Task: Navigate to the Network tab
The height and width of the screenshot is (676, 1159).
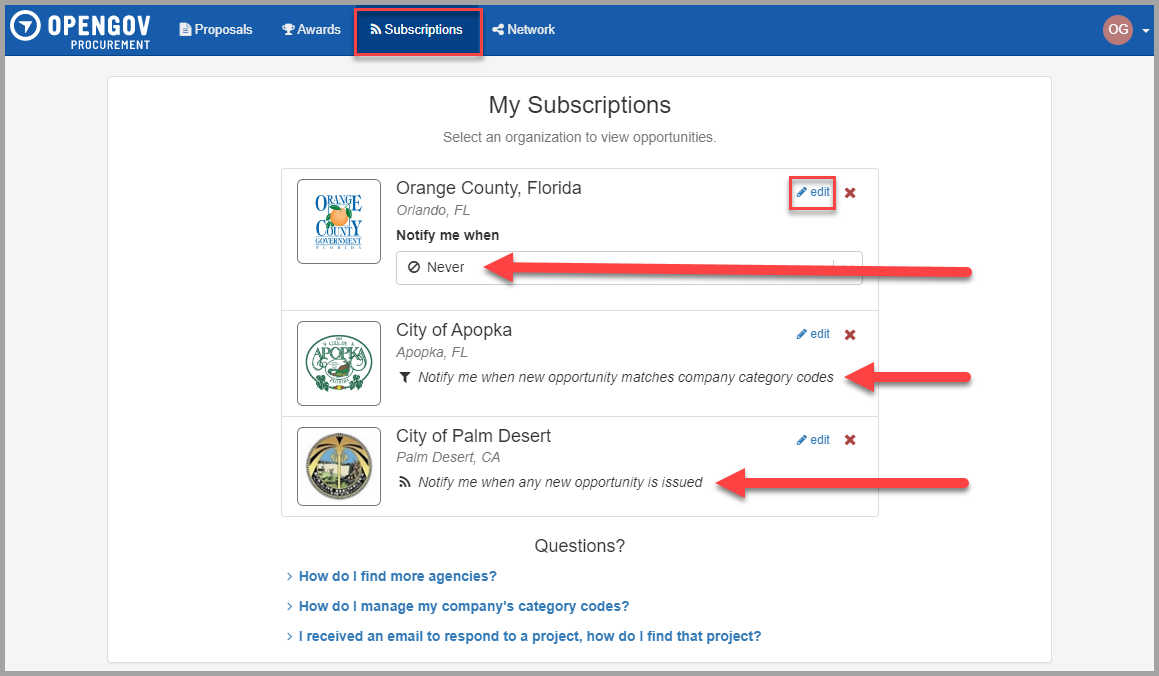Action: [523, 29]
